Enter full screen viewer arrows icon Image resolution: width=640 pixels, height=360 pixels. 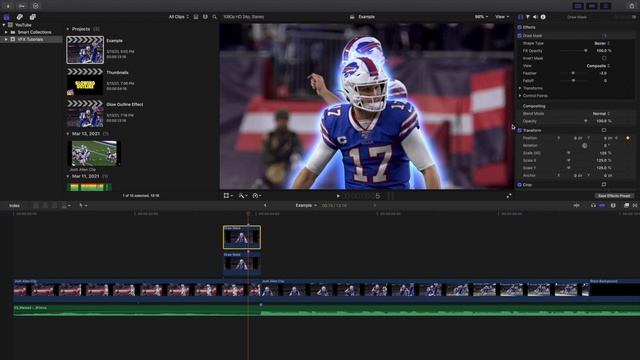[509, 196]
